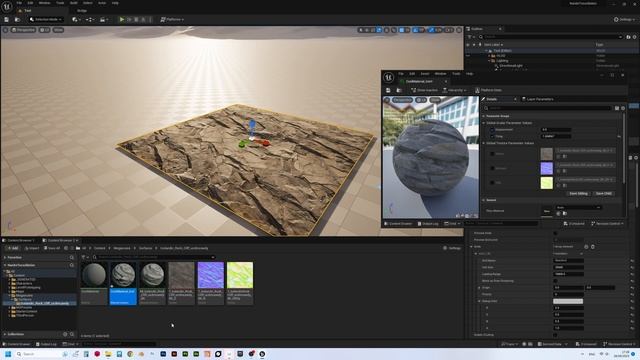This screenshot has height=360, width=640.
Task: Click the Save Sibling button
Action: [x=578, y=193]
